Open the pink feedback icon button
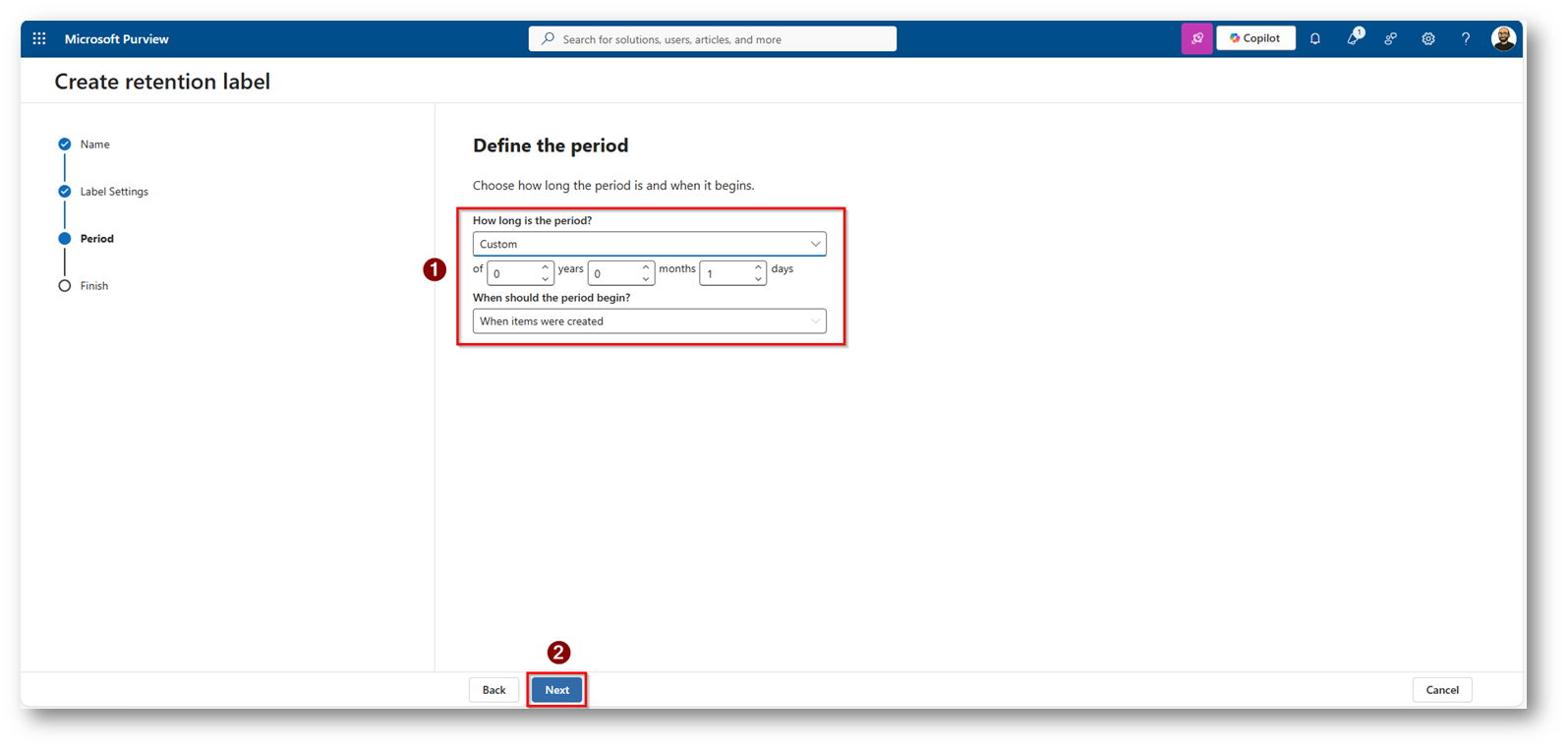The image size is (1568, 750). point(1196,38)
